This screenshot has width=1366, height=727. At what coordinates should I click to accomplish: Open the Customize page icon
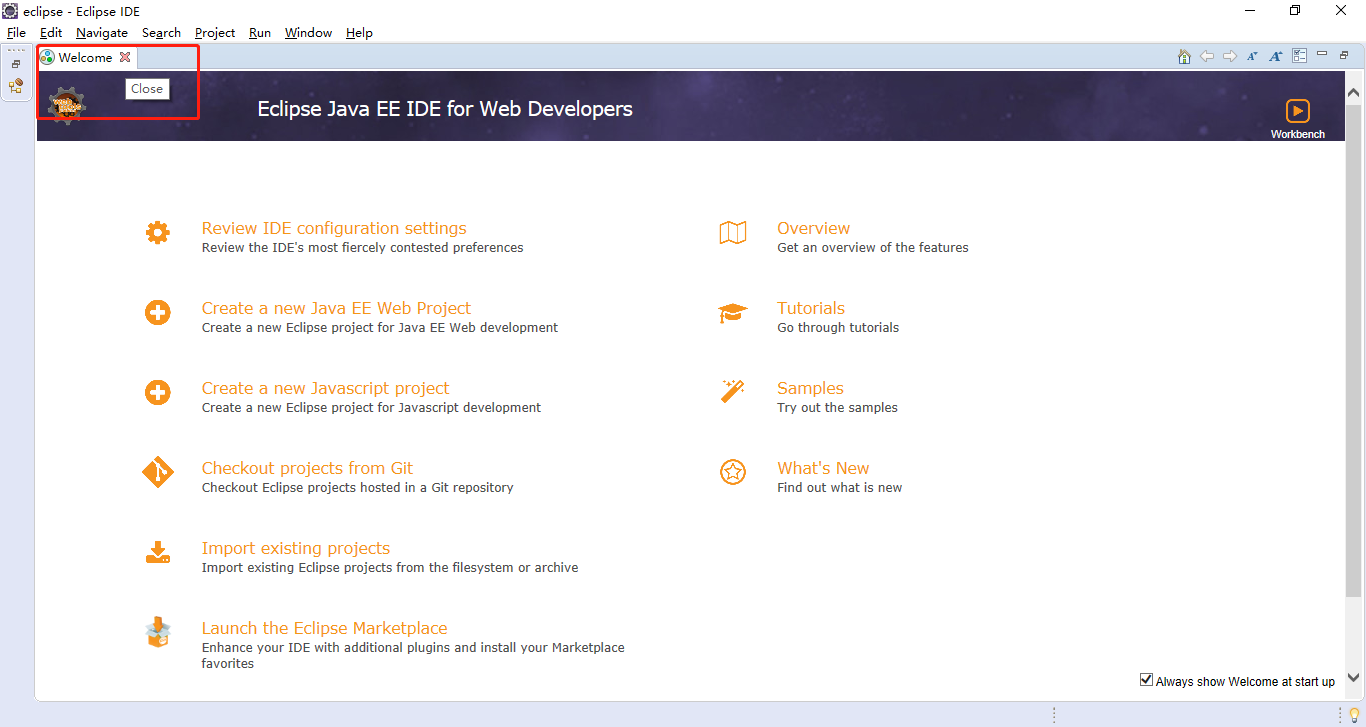pyautogui.click(x=1300, y=56)
